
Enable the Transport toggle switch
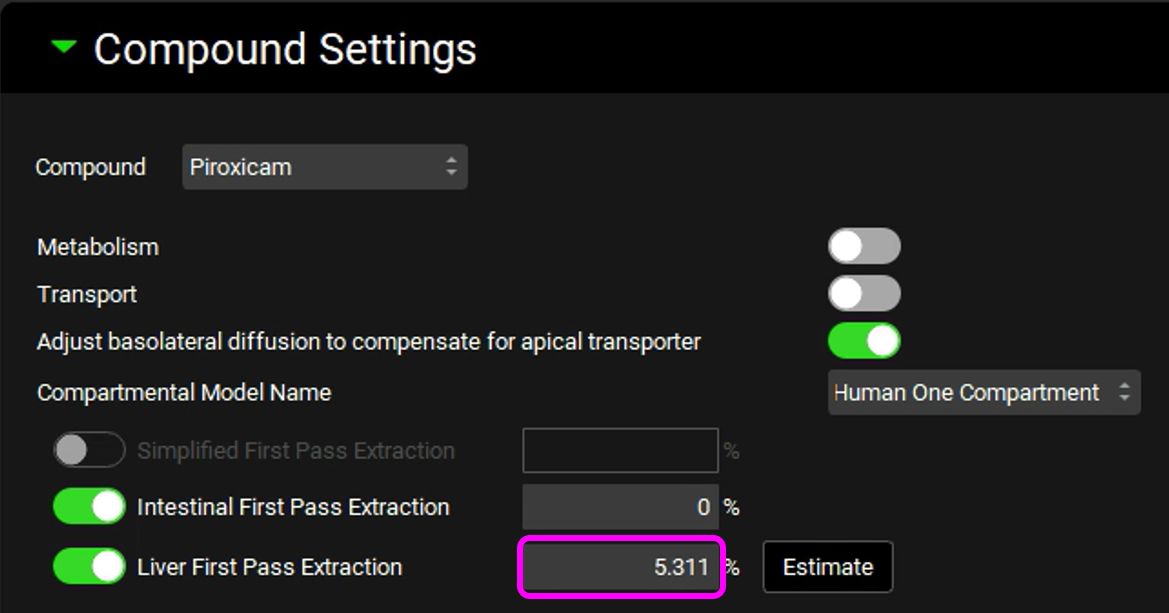[864, 294]
